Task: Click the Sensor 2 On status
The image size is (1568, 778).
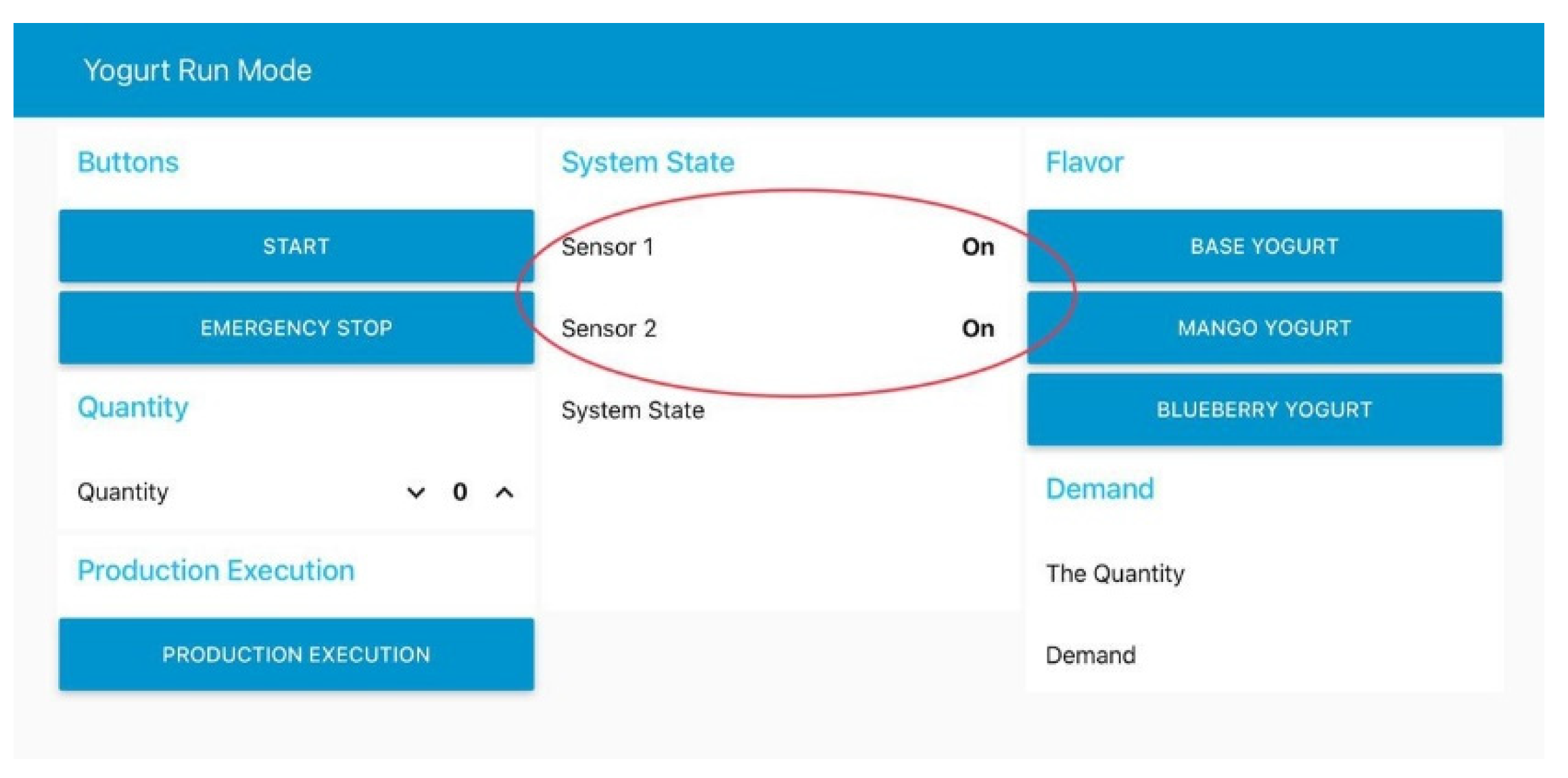Action: (978, 329)
